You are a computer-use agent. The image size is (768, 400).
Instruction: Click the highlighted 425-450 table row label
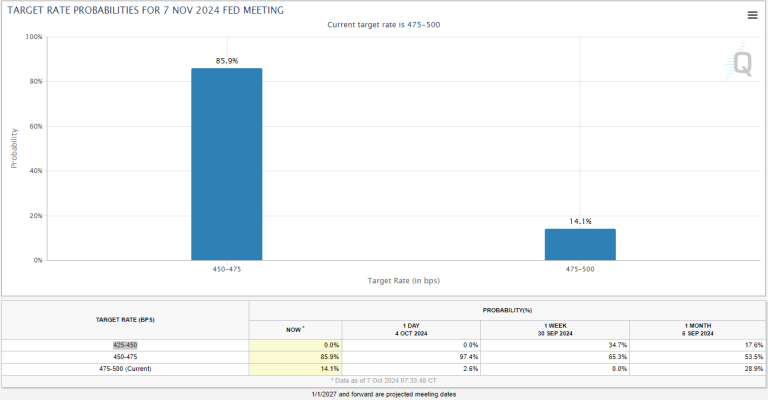click(x=125, y=345)
